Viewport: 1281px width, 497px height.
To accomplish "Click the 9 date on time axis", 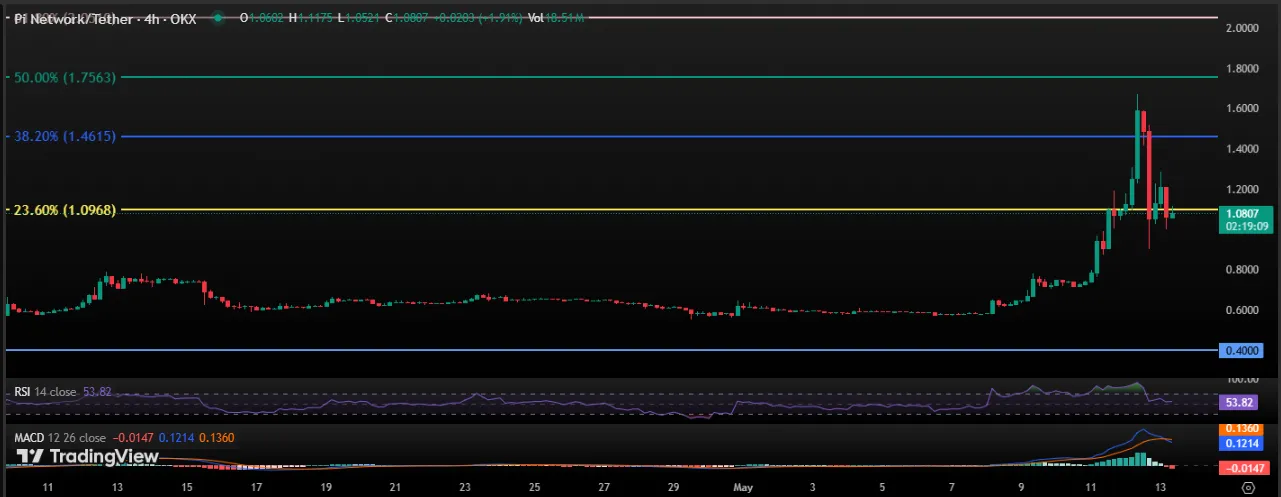I will [x=1021, y=486].
